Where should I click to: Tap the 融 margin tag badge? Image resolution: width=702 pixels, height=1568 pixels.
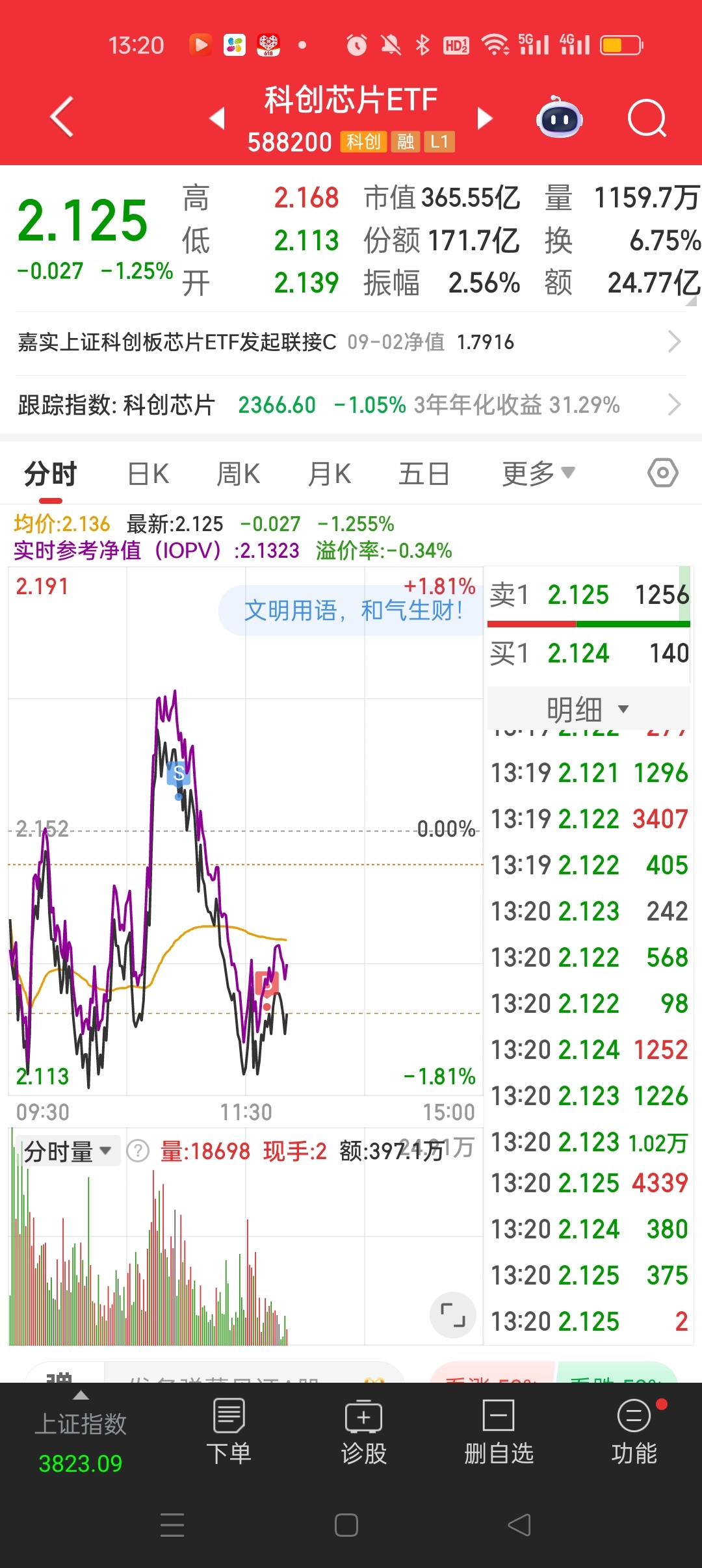coord(406,142)
